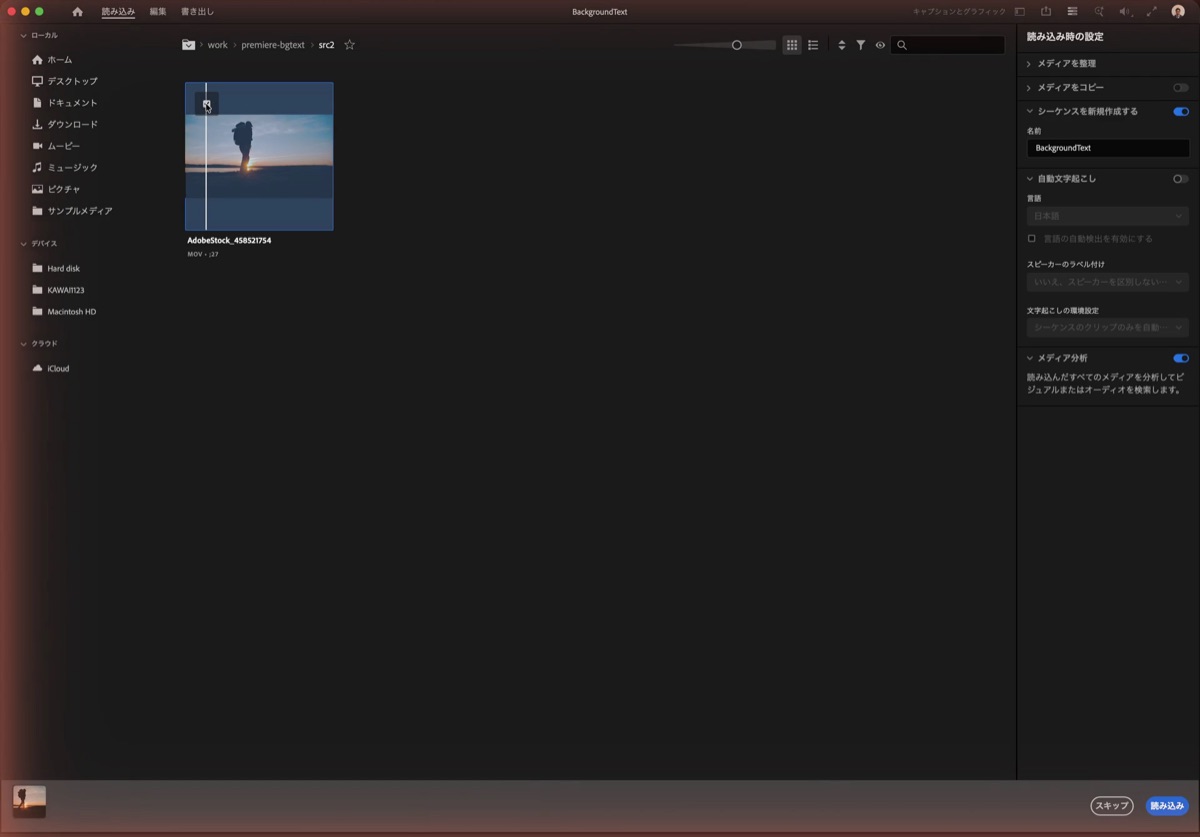
Task: Select the AdobeStock_458521754 clip thumbnail
Action: (259, 156)
